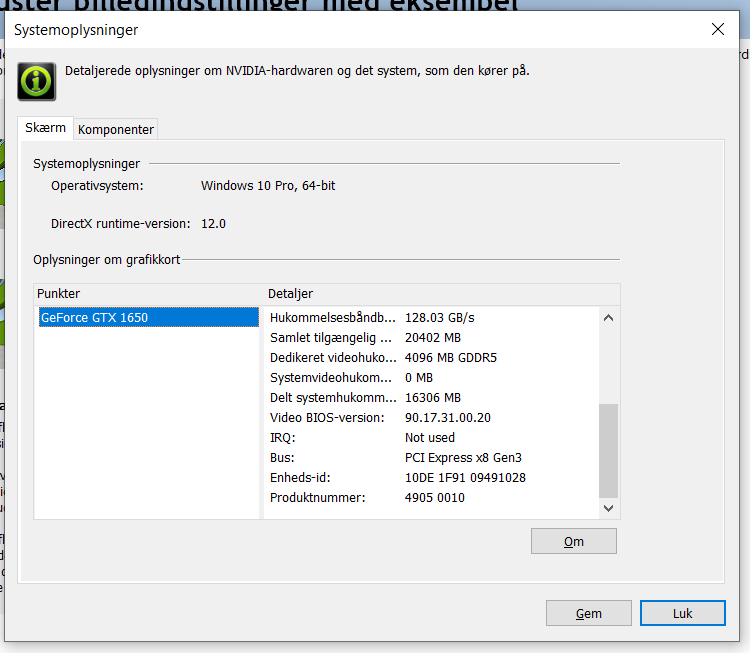Click the Luk close button

click(683, 613)
